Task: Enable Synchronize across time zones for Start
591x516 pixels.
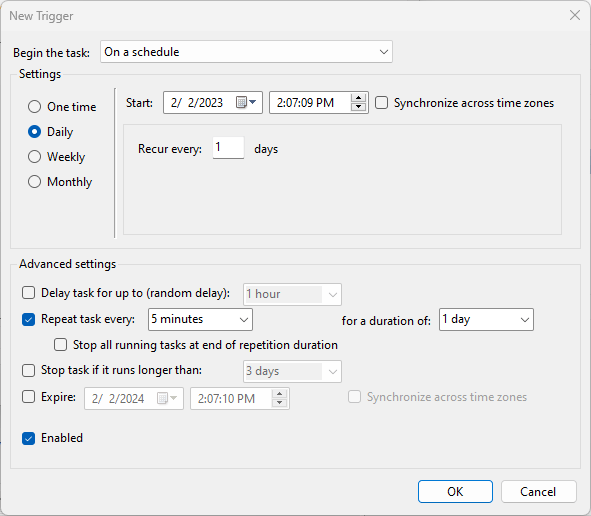Action: coord(381,103)
